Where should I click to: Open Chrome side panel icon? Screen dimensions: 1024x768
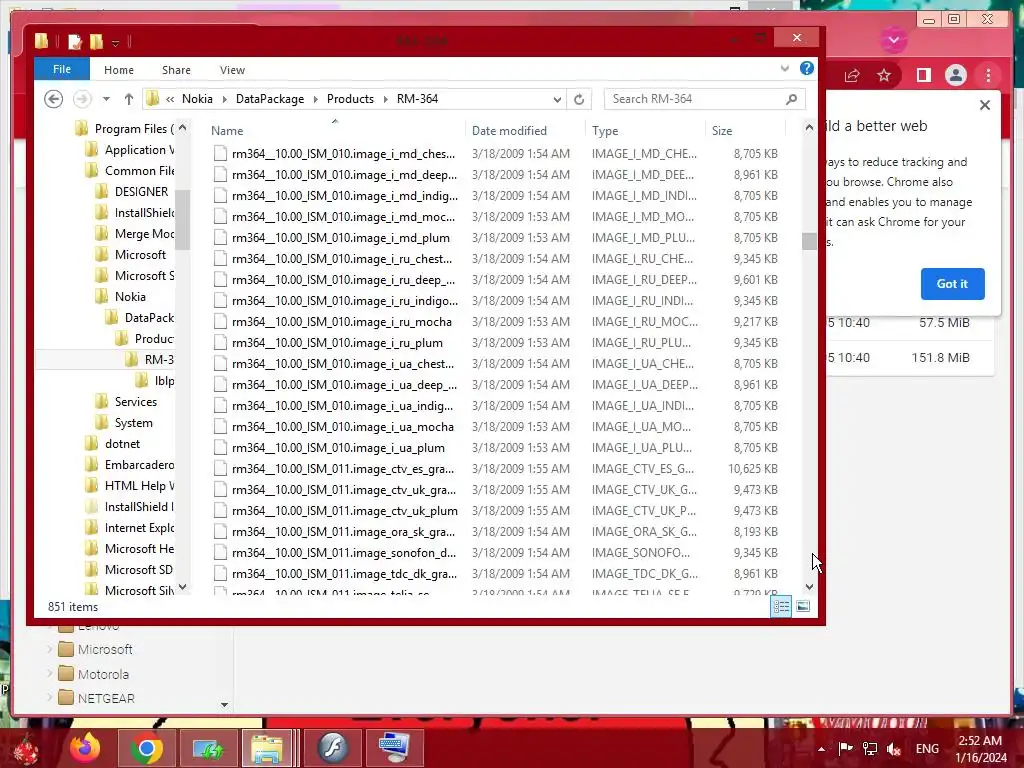point(923,75)
